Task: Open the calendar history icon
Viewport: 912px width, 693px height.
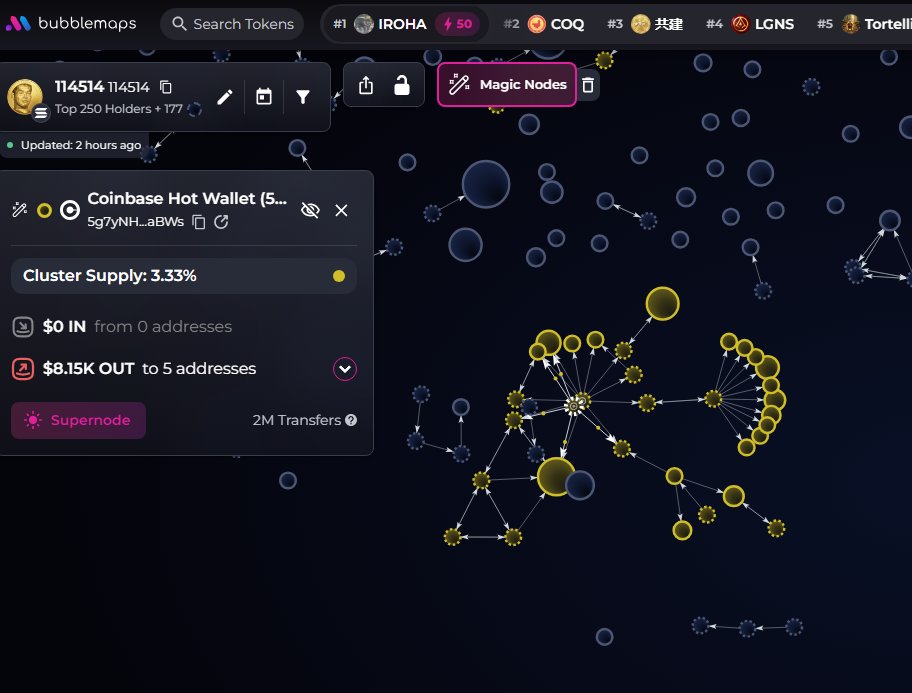Action: tap(264, 97)
